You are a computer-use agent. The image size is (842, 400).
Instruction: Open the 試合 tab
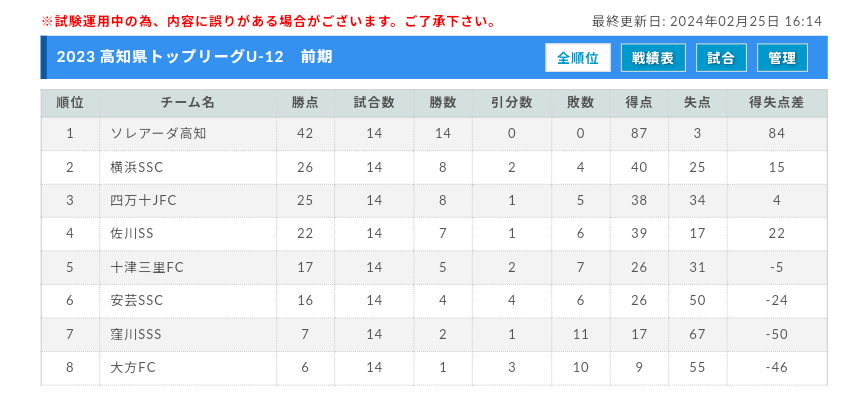[x=721, y=58]
